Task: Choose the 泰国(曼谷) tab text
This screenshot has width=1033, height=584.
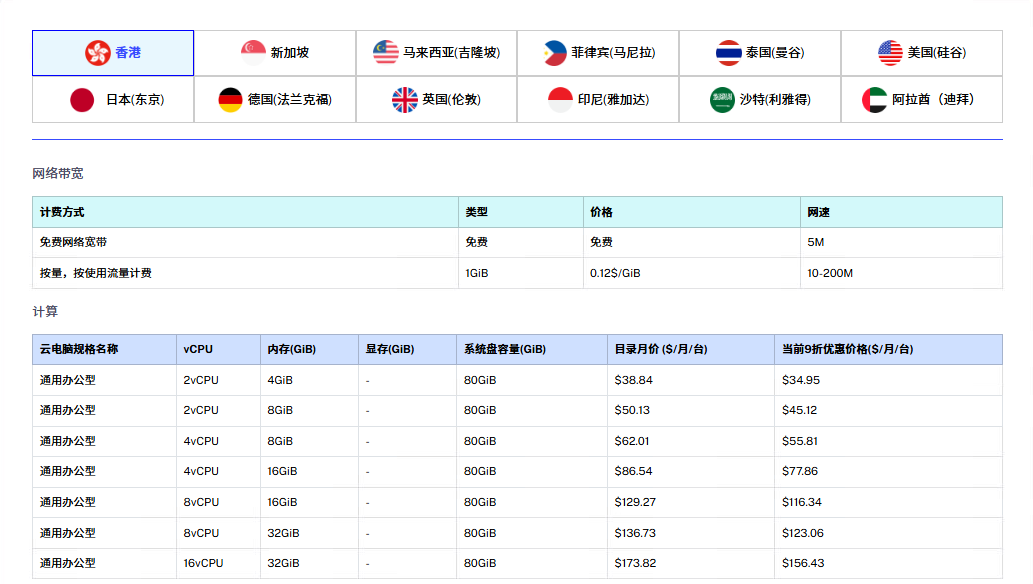Action: pyautogui.click(x=774, y=53)
